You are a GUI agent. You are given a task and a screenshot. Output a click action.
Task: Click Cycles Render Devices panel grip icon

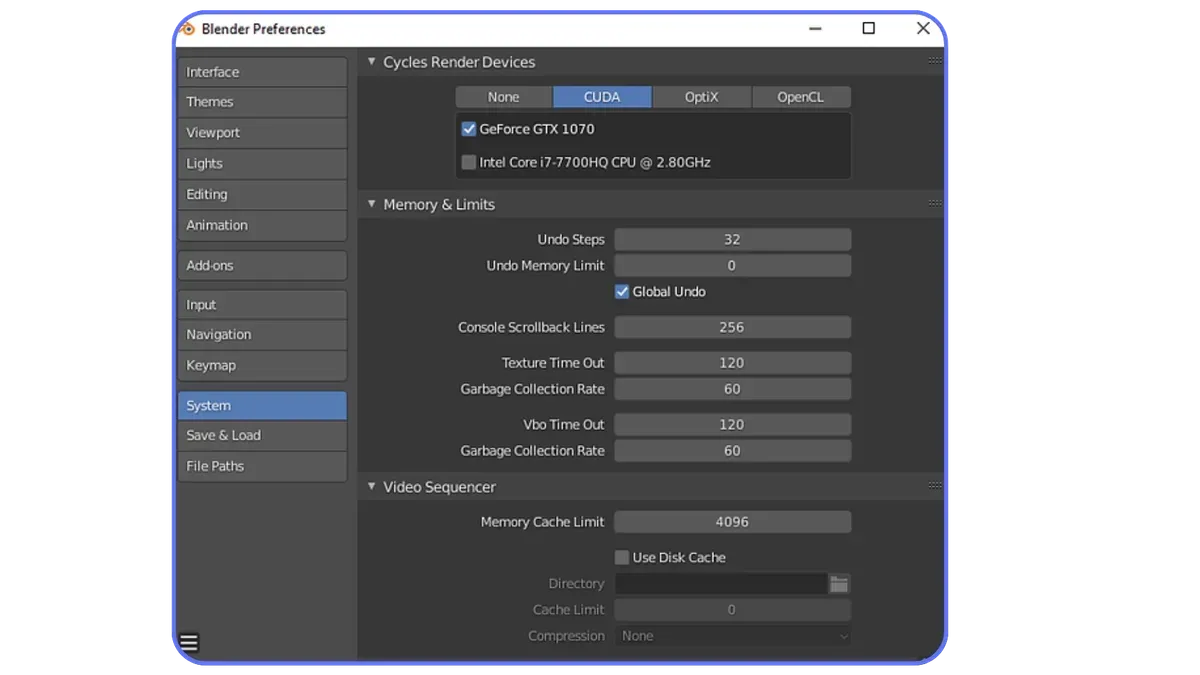pos(935,61)
